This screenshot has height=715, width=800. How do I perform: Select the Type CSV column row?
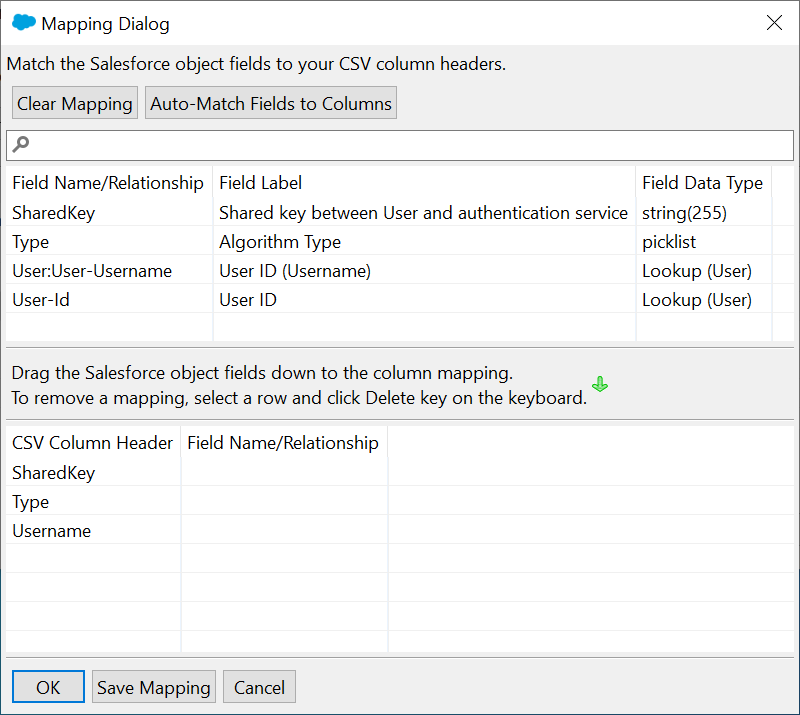pyautogui.click(x=30, y=502)
